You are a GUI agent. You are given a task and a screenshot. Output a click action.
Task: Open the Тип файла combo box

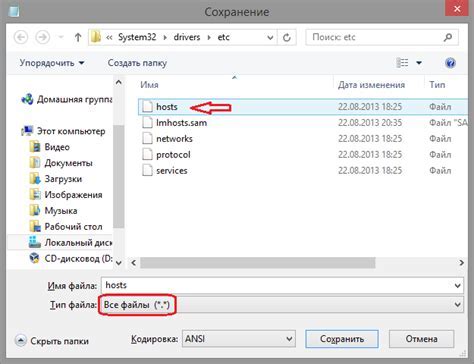pos(281,305)
